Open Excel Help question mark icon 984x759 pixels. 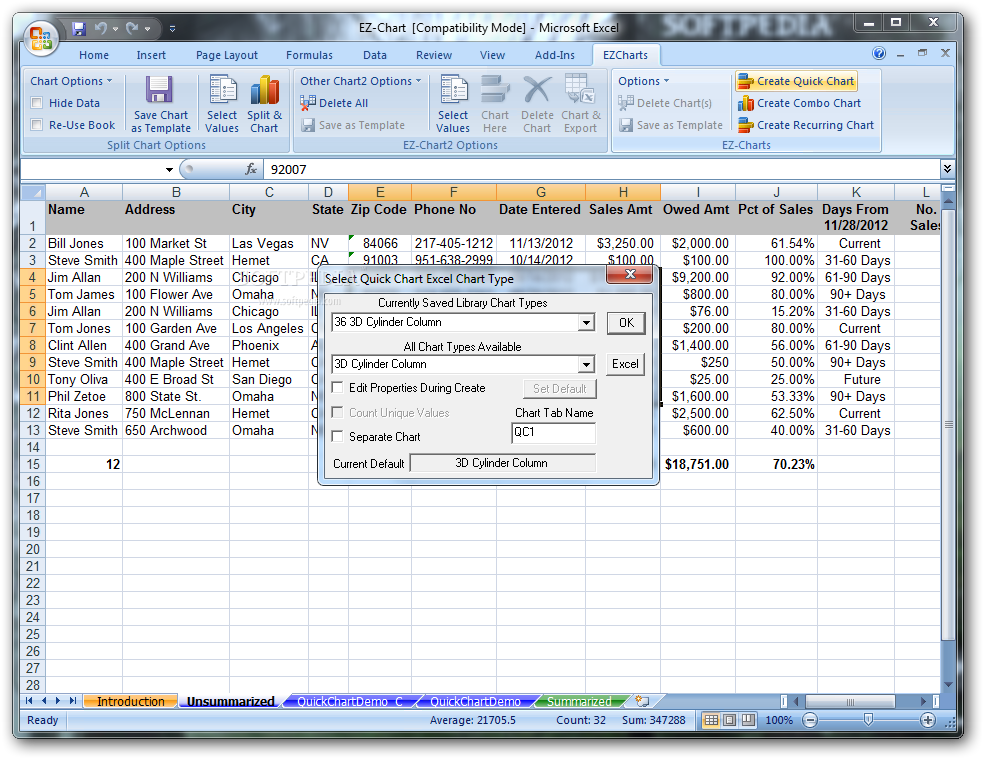click(879, 53)
